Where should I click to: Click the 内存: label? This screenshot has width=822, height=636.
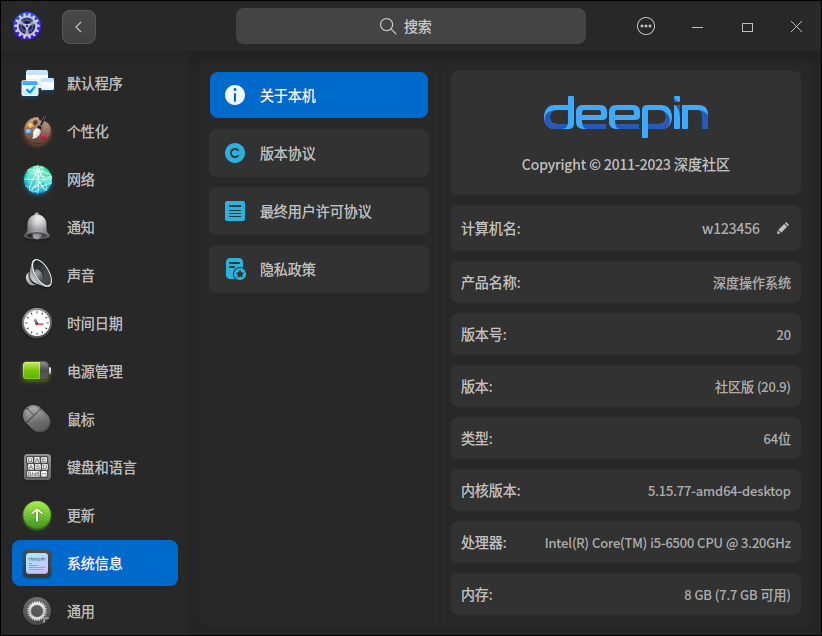pyautogui.click(x=477, y=595)
